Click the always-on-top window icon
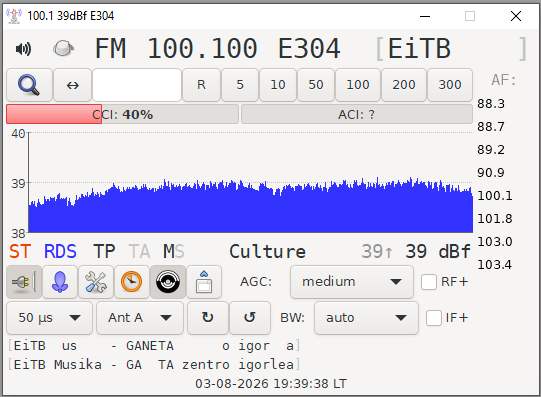 [x=204, y=282]
